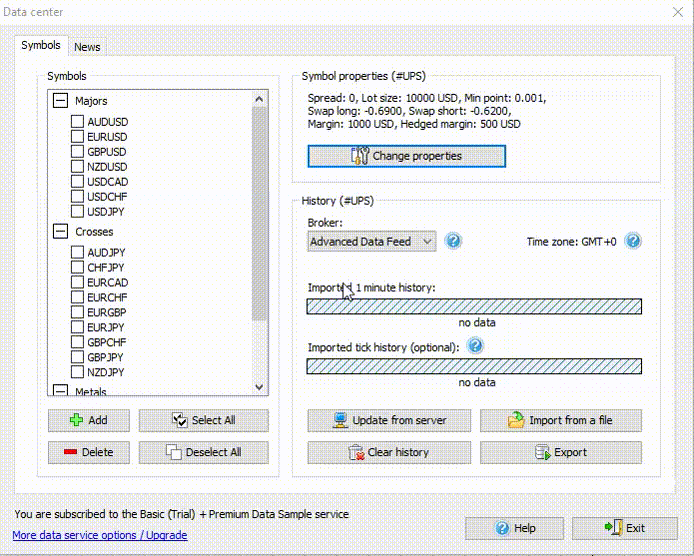Screen dimensions: 694x556
Task: Tick the EURCAD checkbox
Action: click(77, 282)
